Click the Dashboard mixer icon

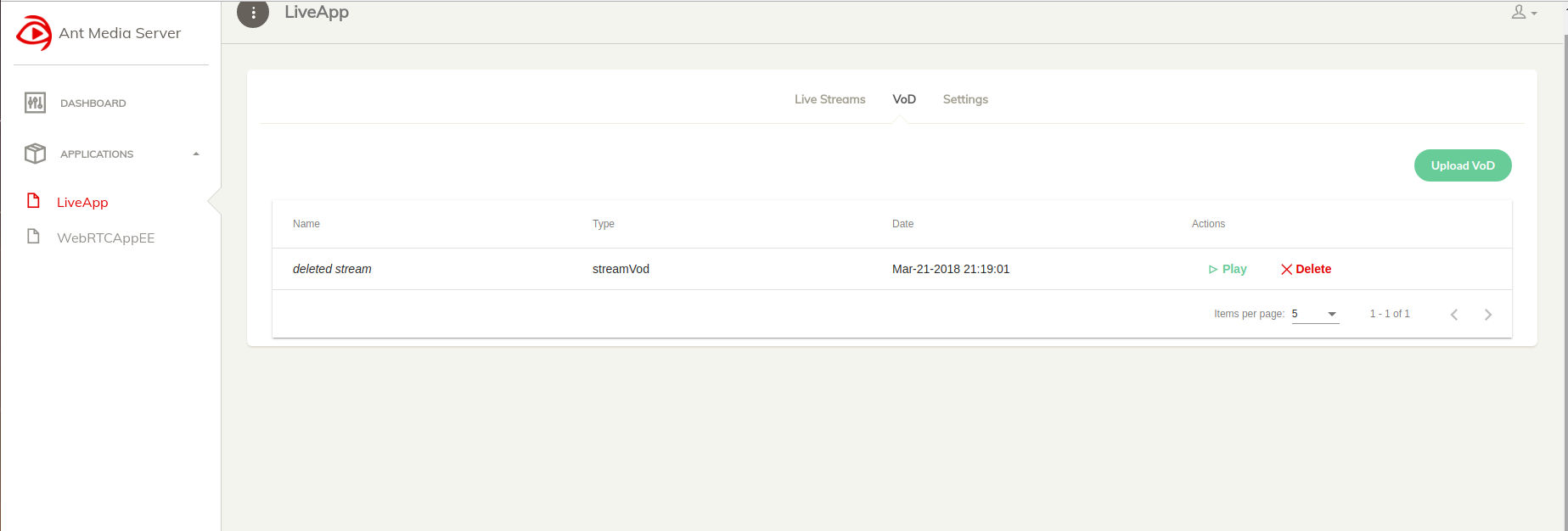point(35,103)
